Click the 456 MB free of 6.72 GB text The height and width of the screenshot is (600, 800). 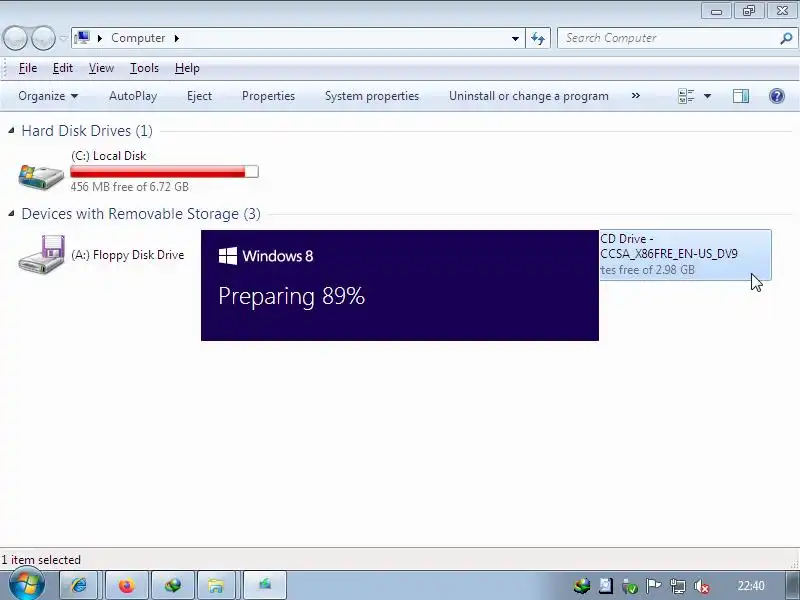click(130, 187)
